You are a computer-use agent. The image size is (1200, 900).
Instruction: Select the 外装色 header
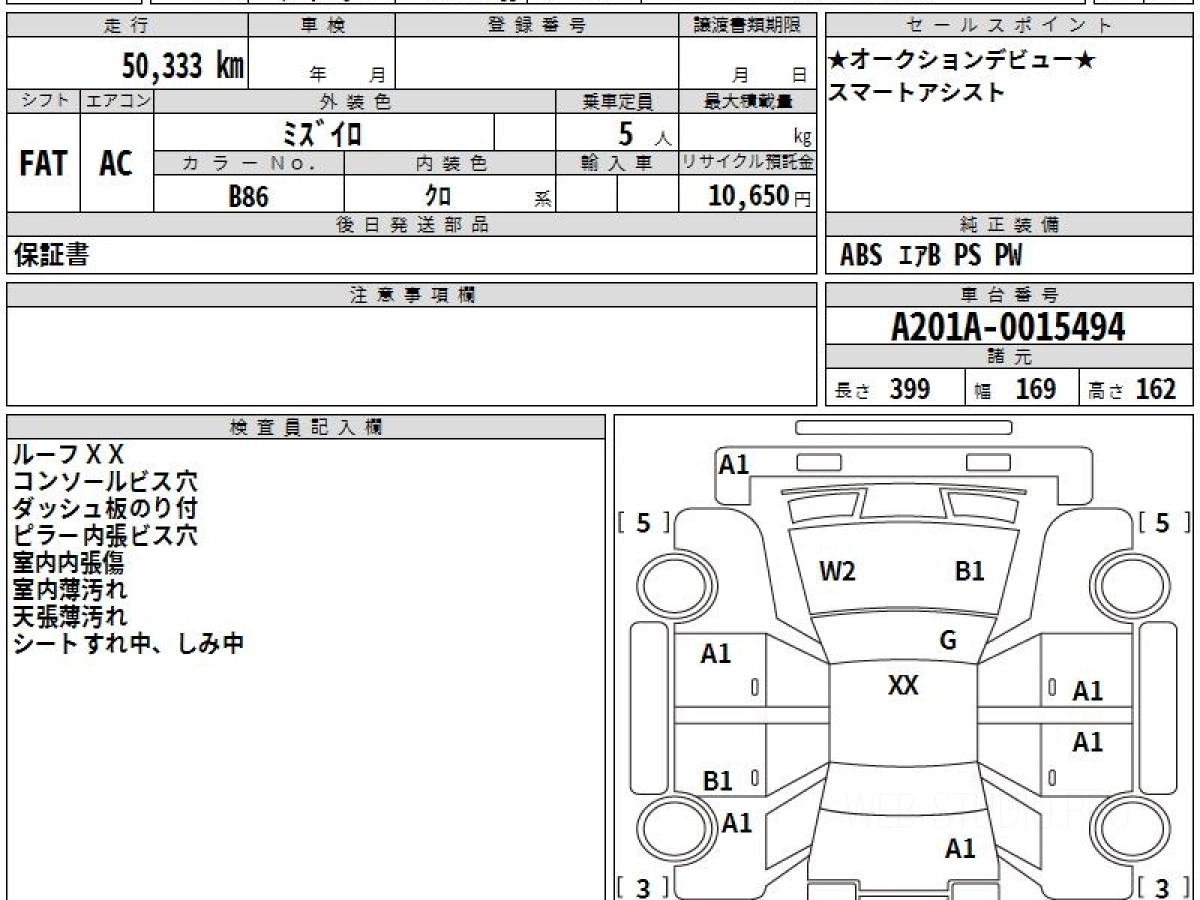(x=355, y=101)
